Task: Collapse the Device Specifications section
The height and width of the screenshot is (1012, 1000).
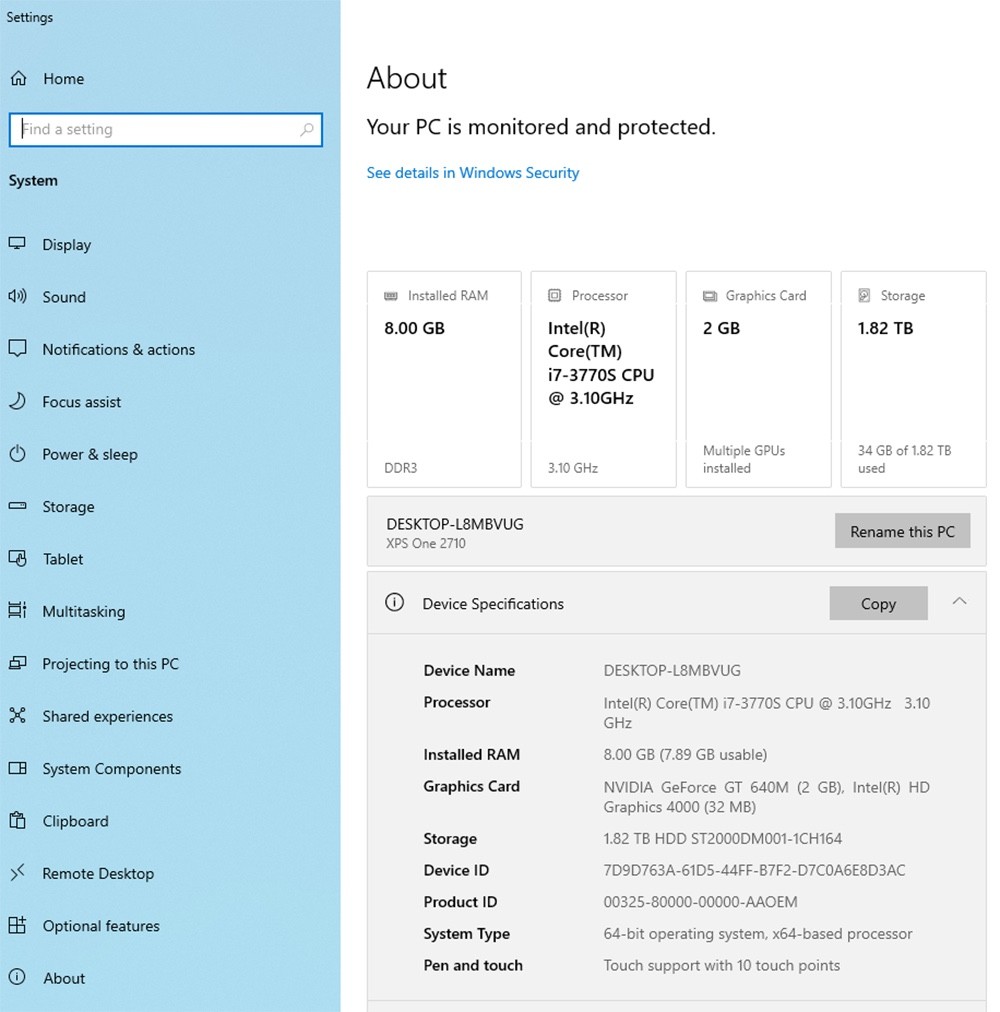Action: pyautogui.click(x=959, y=602)
